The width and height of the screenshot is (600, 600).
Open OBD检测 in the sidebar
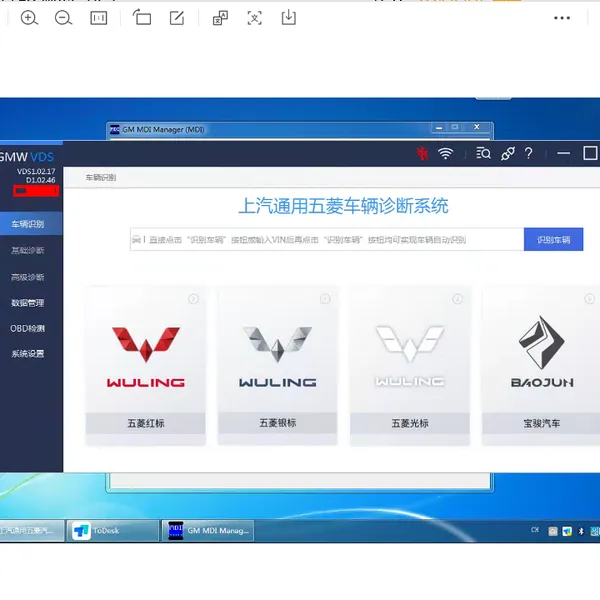click(28, 328)
